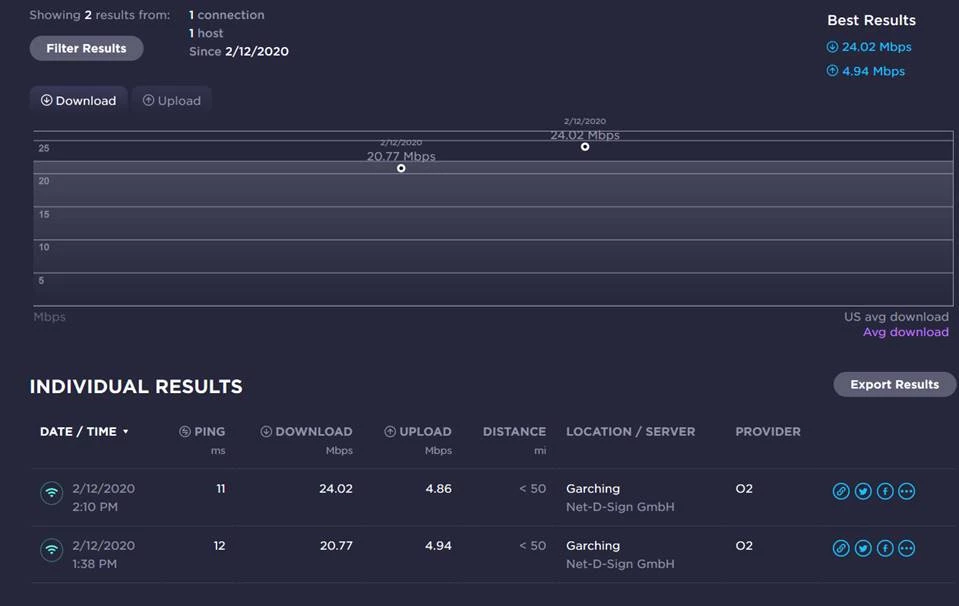Viewport: 959px width, 606px height.
Task: Select the 20.77 Mbps chart data point
Action: (401, 168)
